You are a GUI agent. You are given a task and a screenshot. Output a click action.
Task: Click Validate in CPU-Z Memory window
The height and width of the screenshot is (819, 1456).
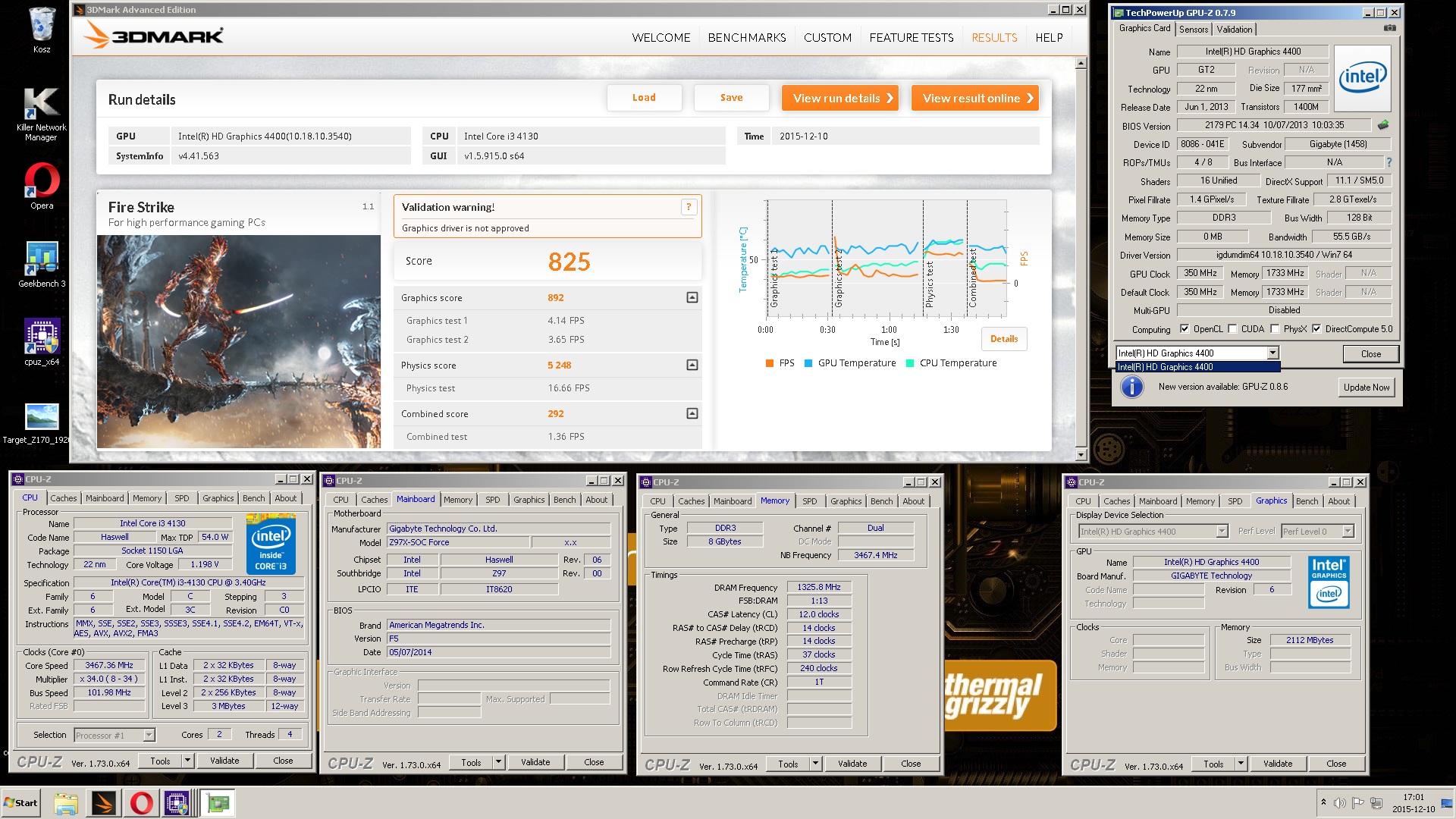(852, 764)
